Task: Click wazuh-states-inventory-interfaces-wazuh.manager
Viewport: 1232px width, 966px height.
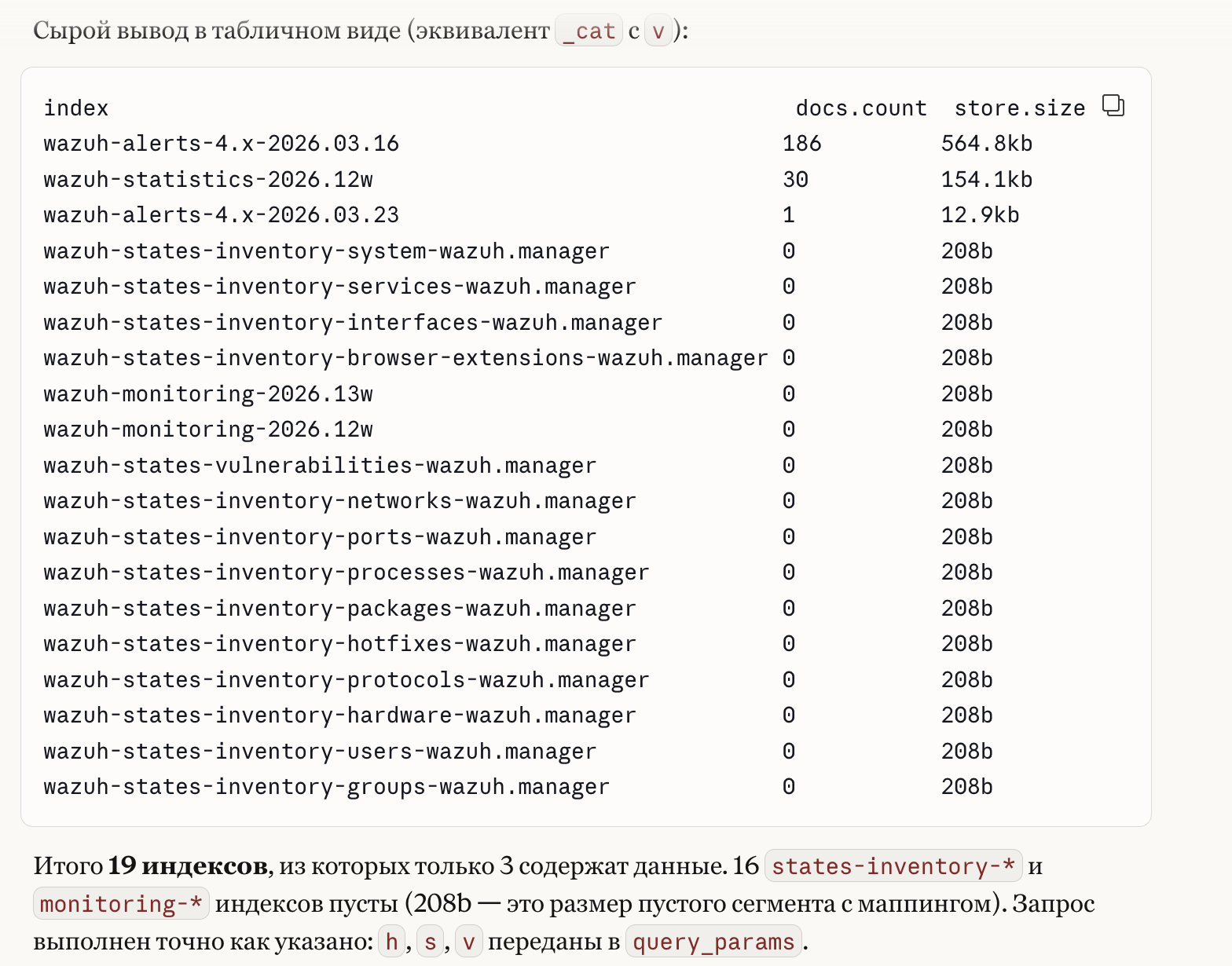Action: (354, 323)
